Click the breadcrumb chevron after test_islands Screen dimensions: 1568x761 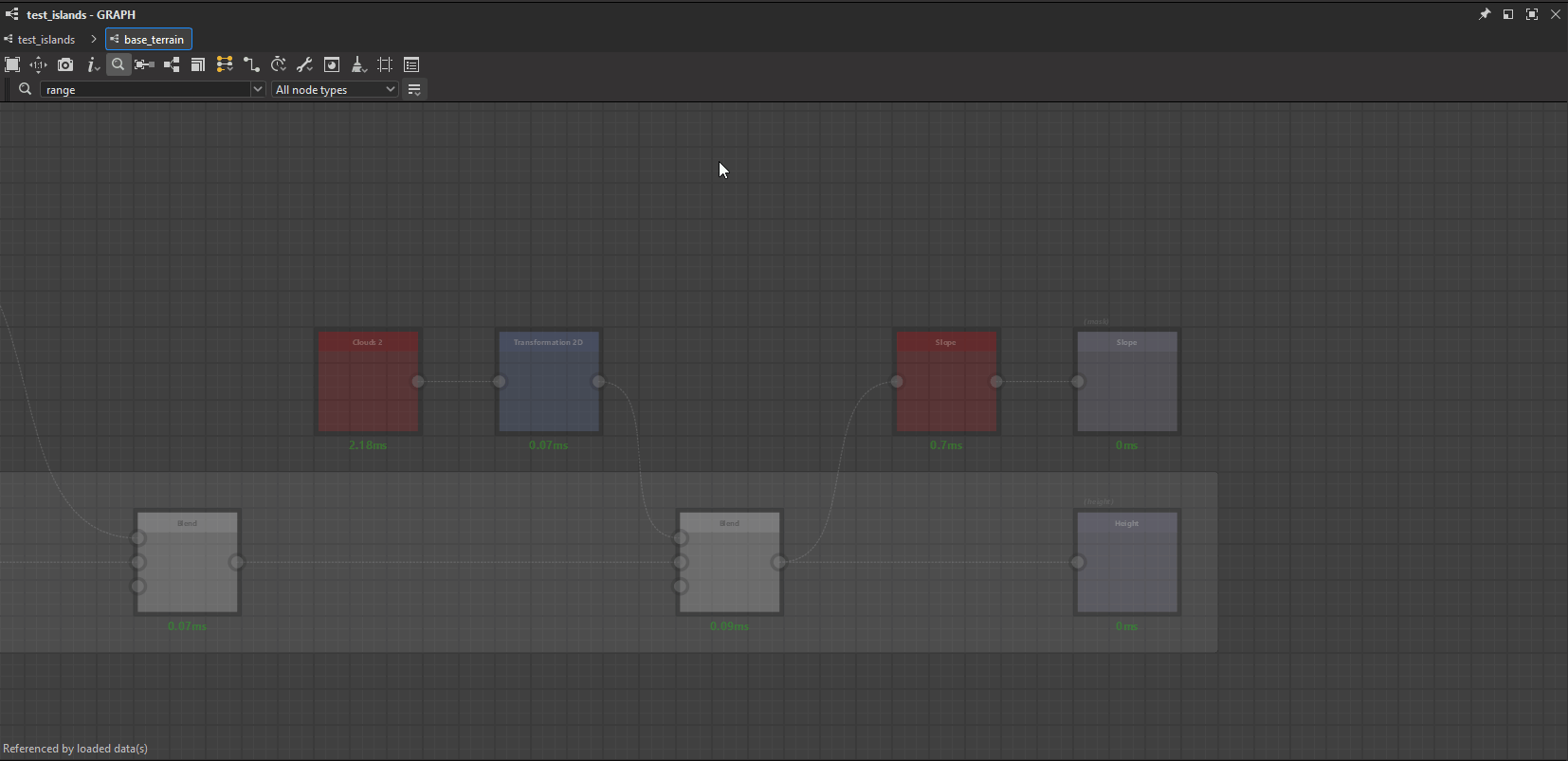pyautogui.click(x=94, y=39)
